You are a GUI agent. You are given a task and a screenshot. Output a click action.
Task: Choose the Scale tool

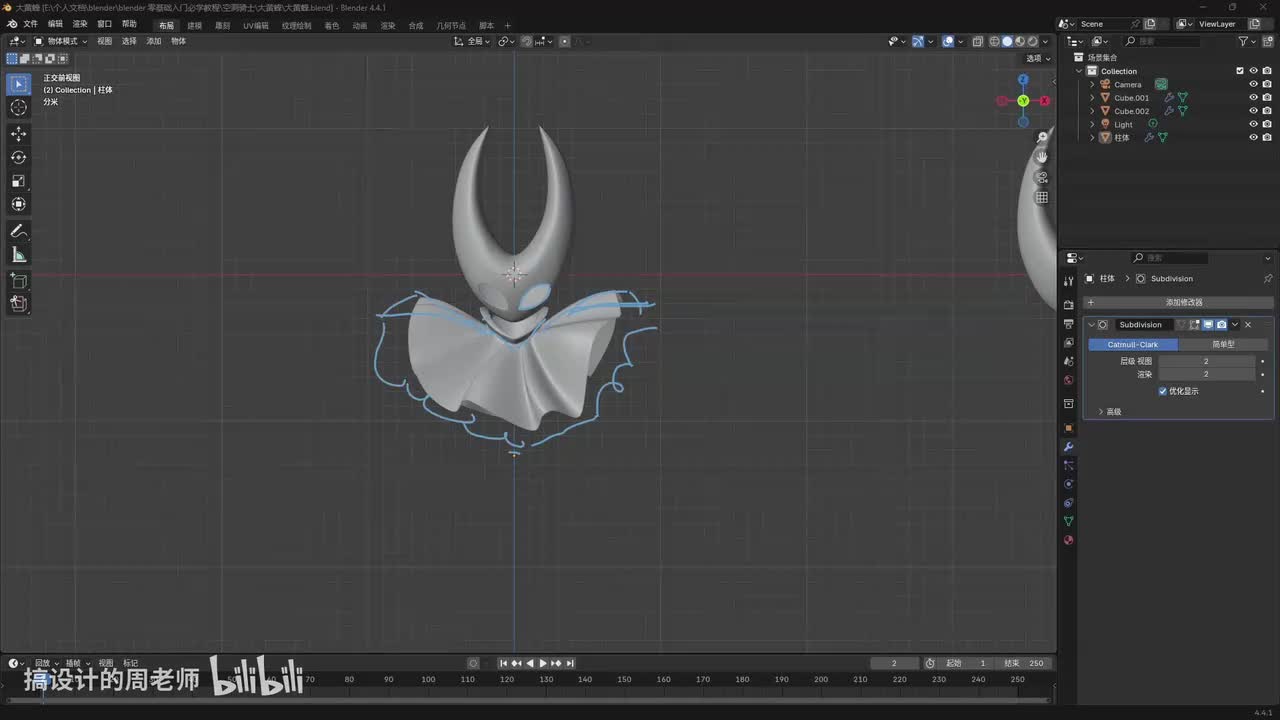coord(18,181)
